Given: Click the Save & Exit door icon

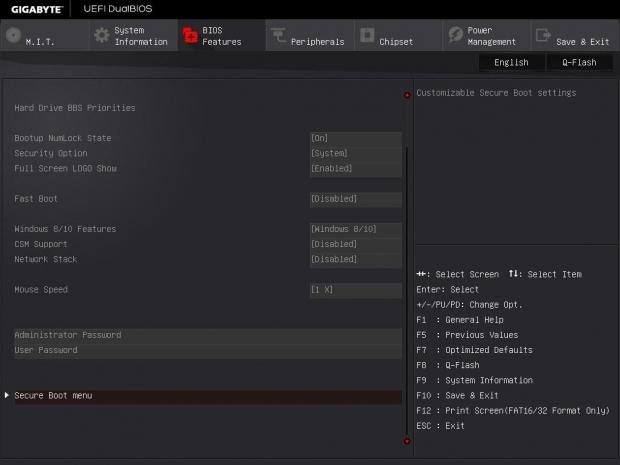Looking at the screenshot, I should tap(543, 35).
